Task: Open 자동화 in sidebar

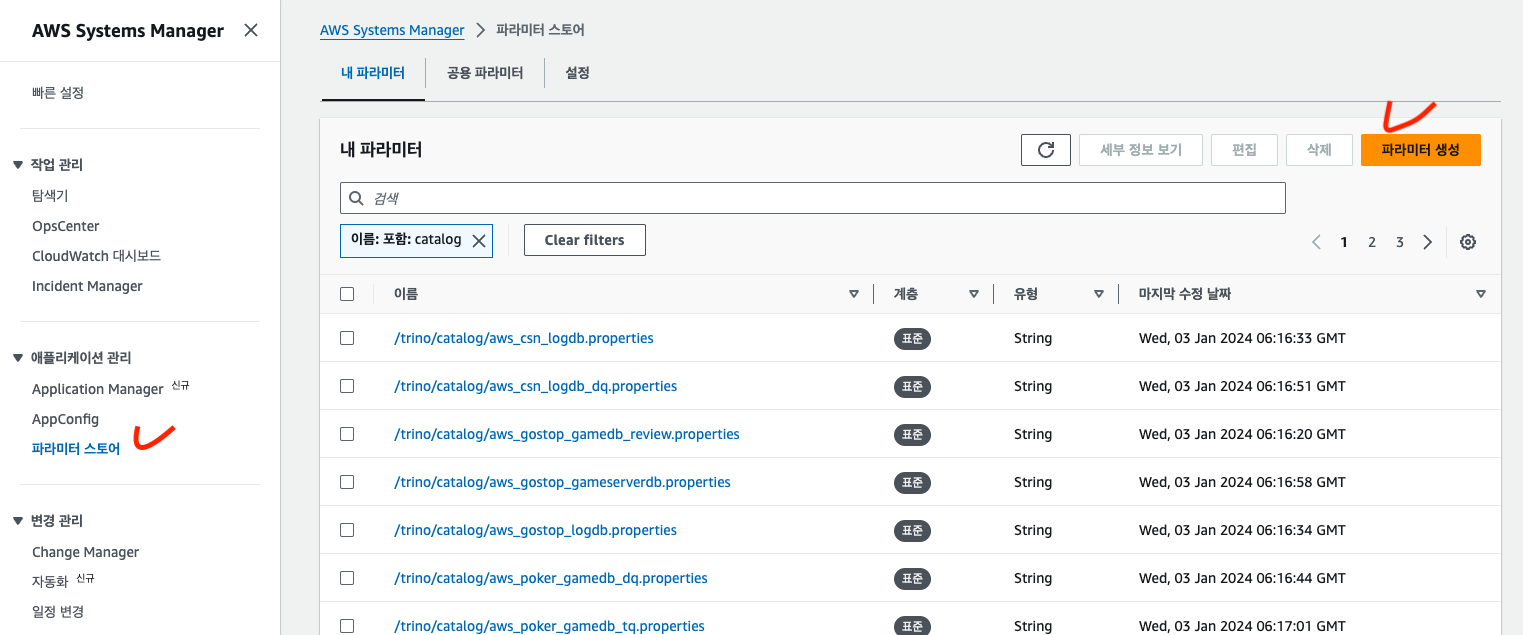Action: tap(50, 581)
